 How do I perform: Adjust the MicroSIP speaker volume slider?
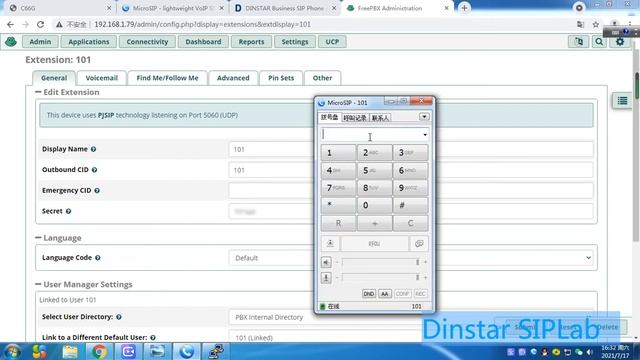[380, 262]
